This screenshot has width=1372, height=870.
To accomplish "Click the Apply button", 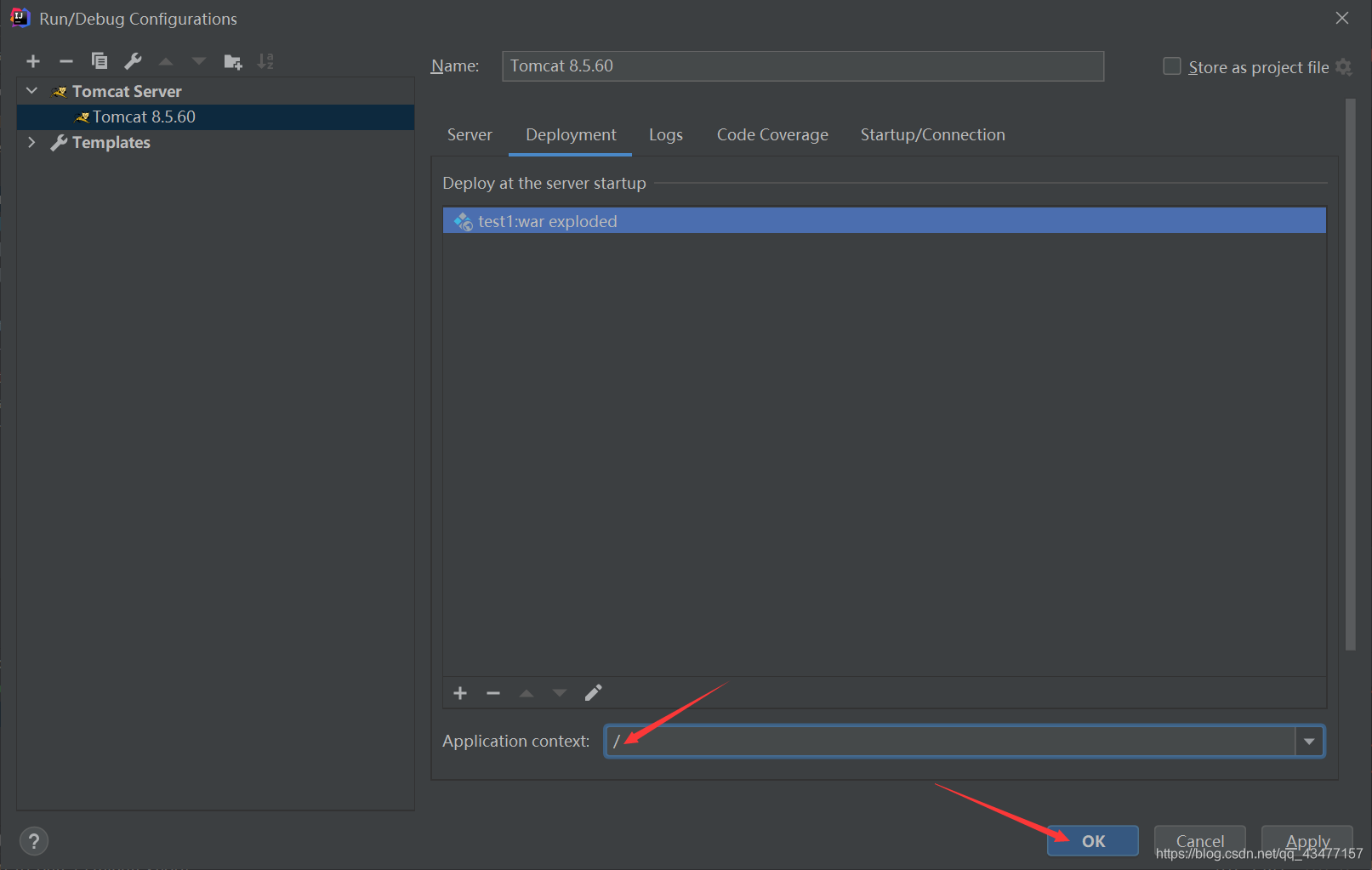I will tap(1307, 841).
